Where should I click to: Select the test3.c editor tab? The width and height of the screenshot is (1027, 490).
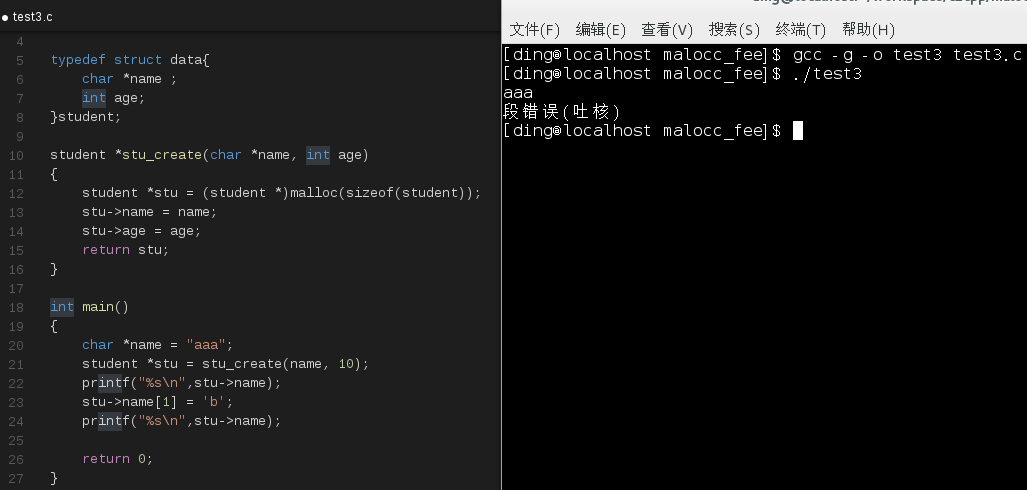(28, 17)
